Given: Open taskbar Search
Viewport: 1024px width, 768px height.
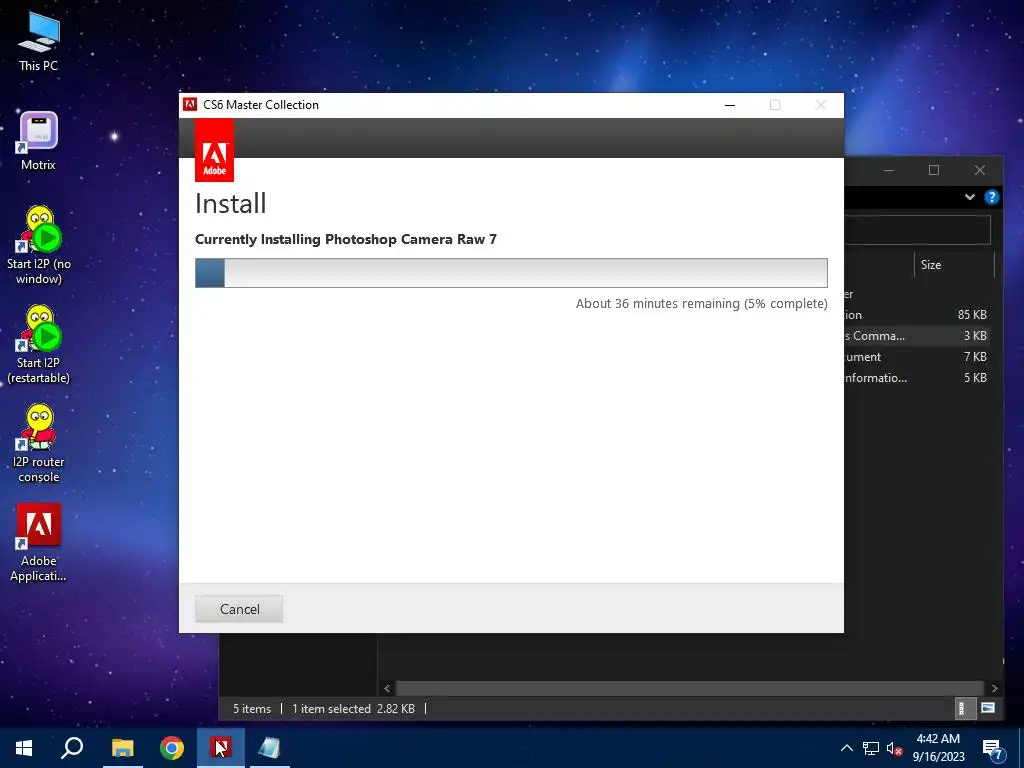Looking at the screenshot, I should click(72, 748).
